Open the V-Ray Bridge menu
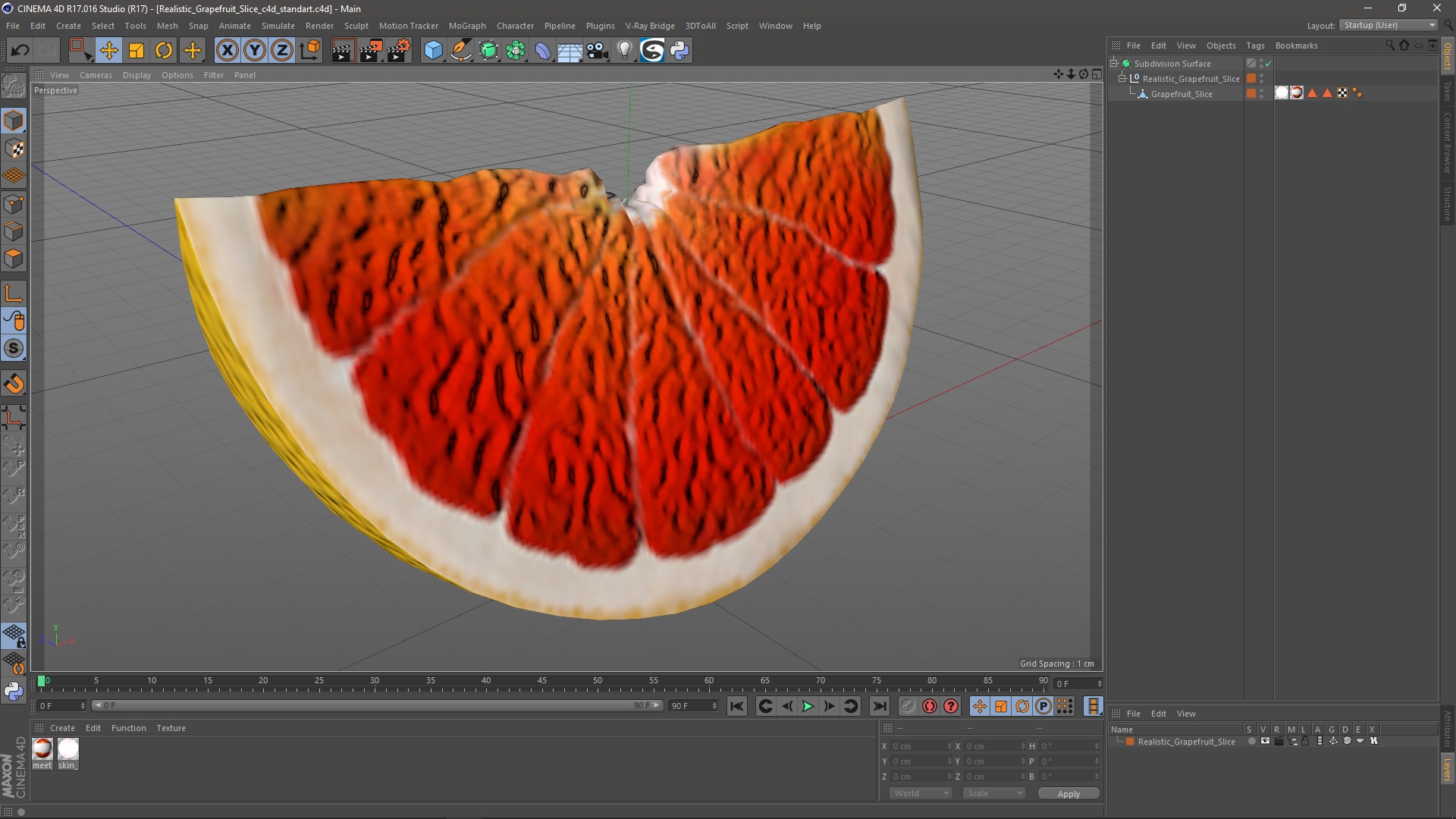Screen dimensions: 1456x819 650,26
